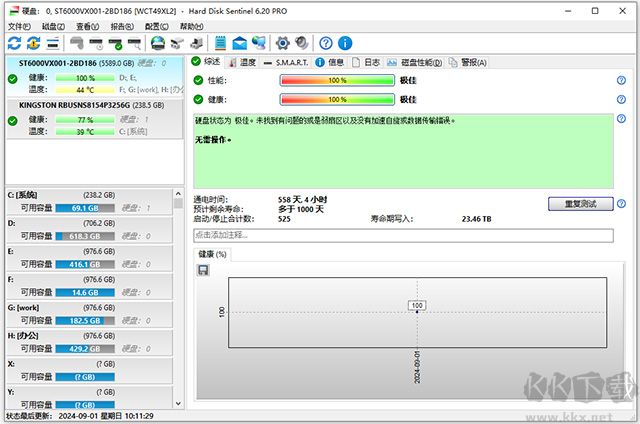The width and height of the screenshot is (640, 424).
Task: Open configuration via the gear toolbar icon
Action: click(282, 43)
